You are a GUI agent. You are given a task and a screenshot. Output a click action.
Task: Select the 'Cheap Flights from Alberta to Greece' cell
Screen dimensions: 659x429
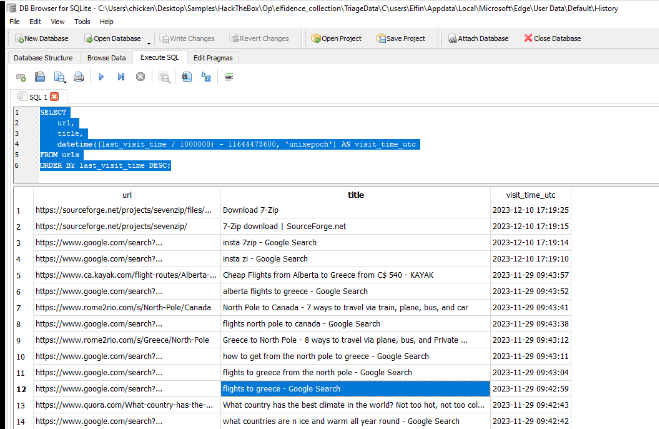pos(356,275)
